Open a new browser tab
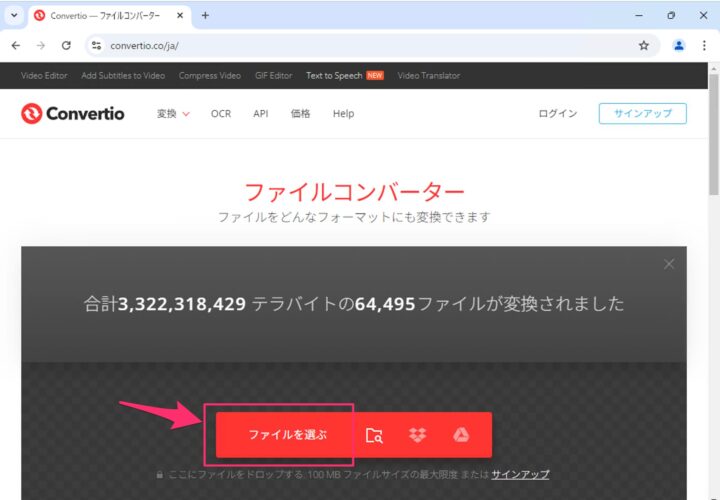This screenshot has height=500, width=720. coord(205,15)
